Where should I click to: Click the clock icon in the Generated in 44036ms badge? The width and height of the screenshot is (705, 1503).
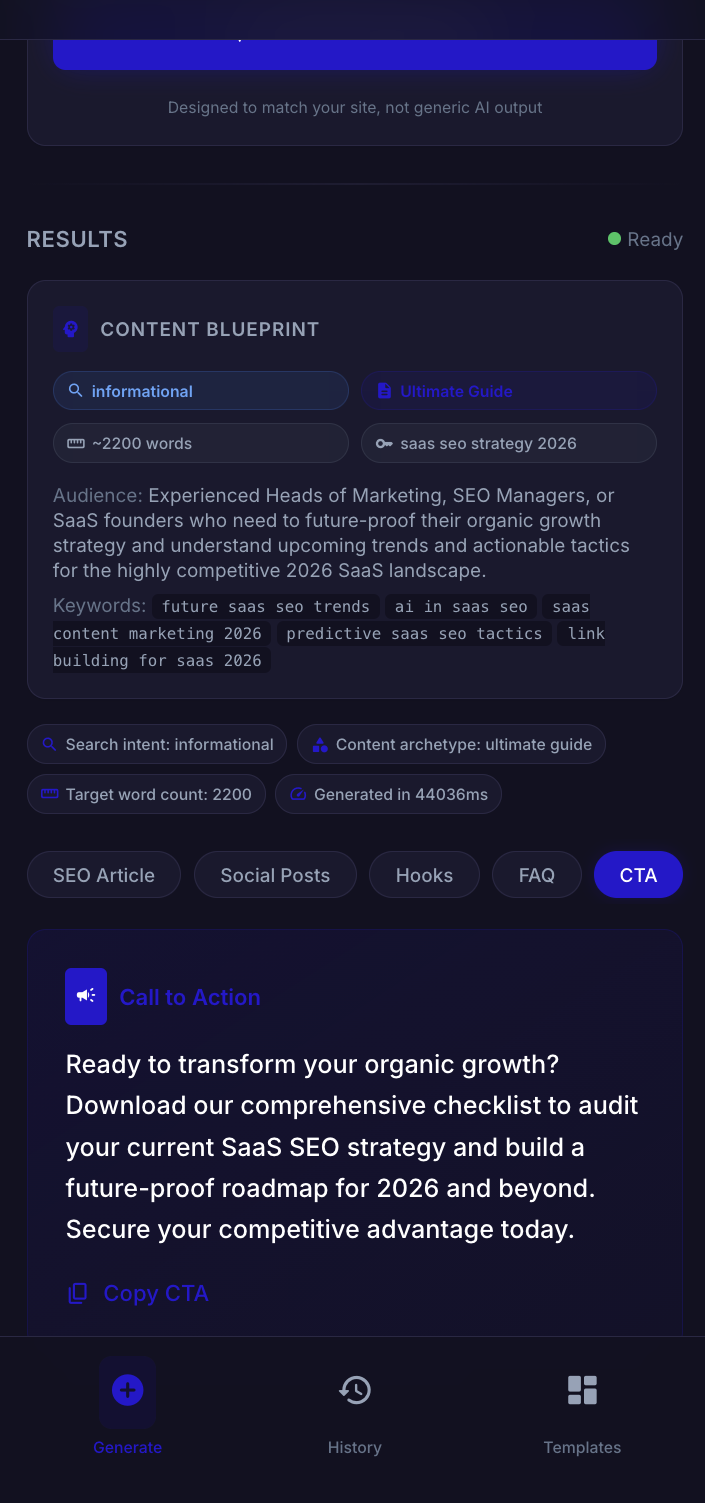pos(297,794)
